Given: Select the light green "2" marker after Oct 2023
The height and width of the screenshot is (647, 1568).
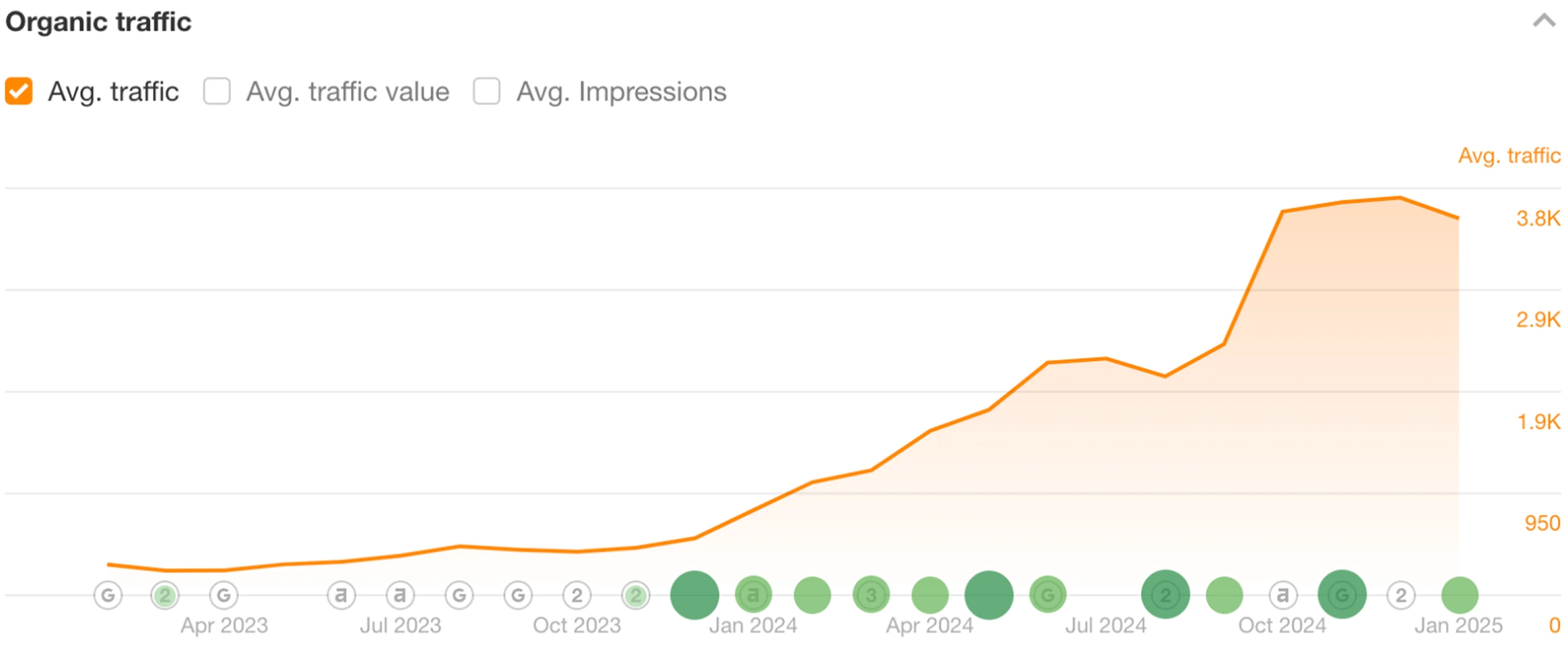Looking at the screenshot, I should (x=635, y=594).
